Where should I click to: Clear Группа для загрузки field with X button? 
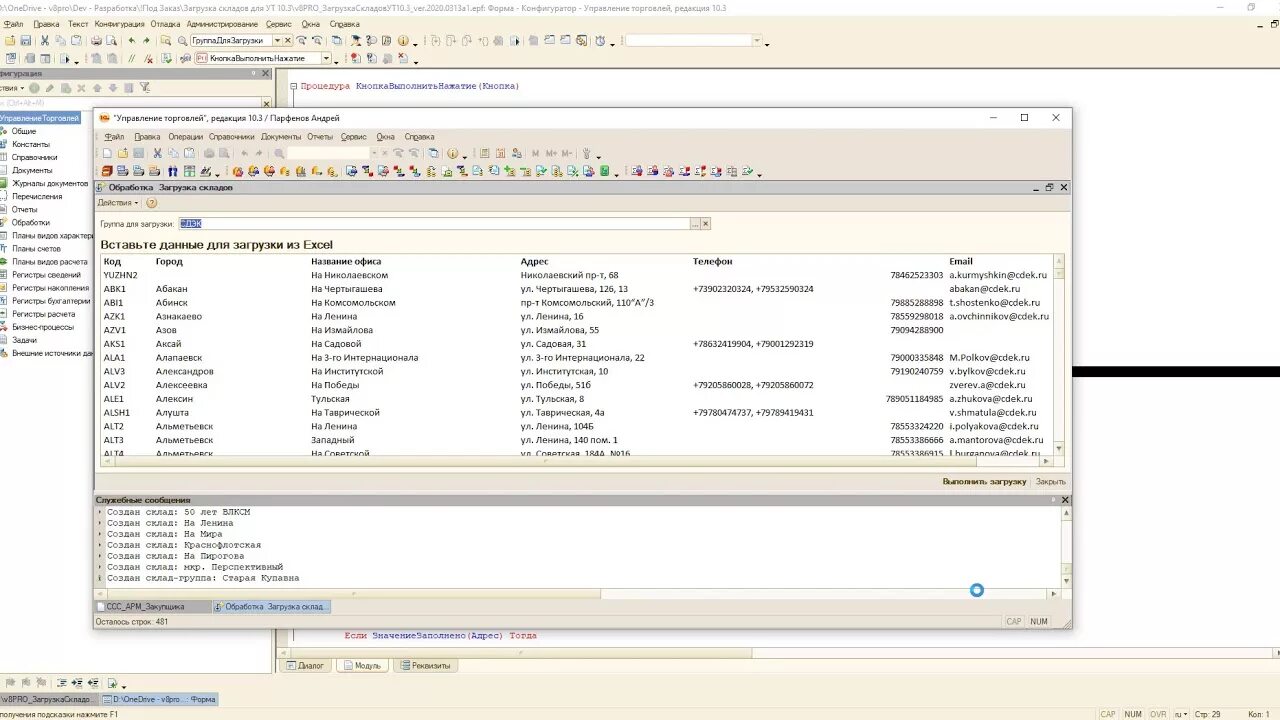(x=705, y=224)
